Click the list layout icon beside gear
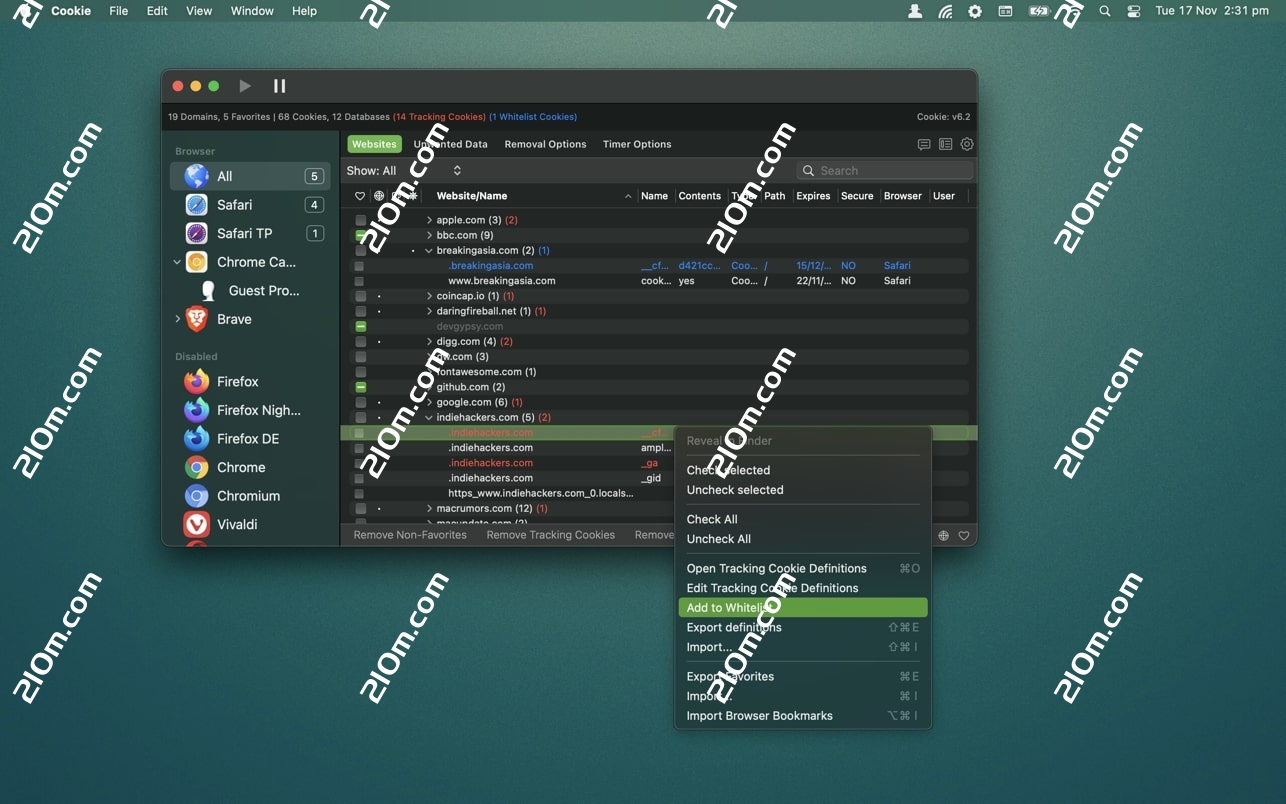Viewport: 1286px width, 804px height. [945, 144]
